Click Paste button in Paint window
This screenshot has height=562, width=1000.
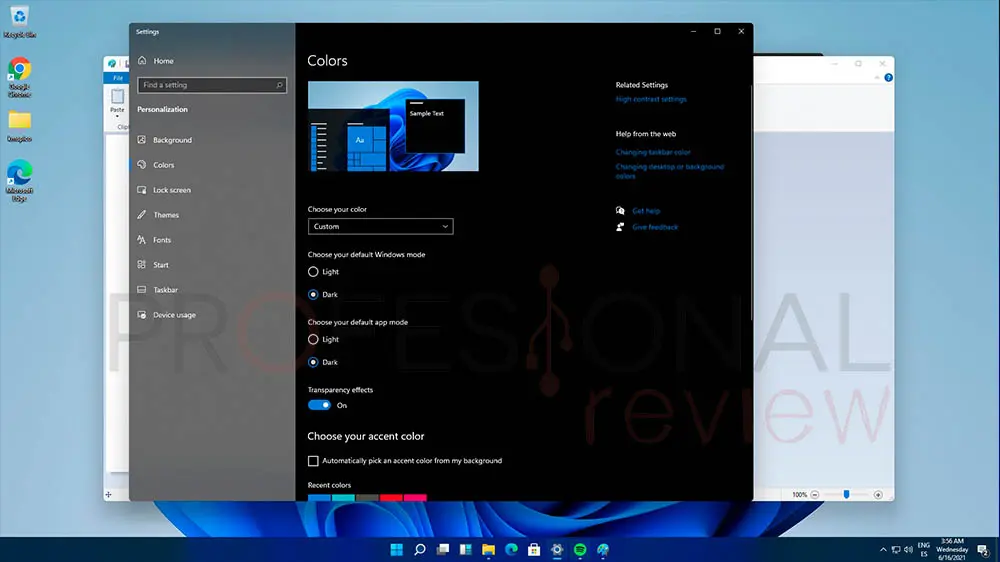[117, 102]
